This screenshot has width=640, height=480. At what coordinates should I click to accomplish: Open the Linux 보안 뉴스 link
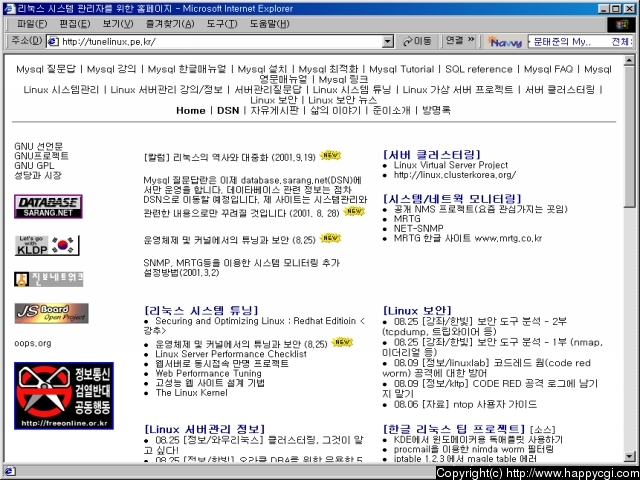(x=343, y=100)
